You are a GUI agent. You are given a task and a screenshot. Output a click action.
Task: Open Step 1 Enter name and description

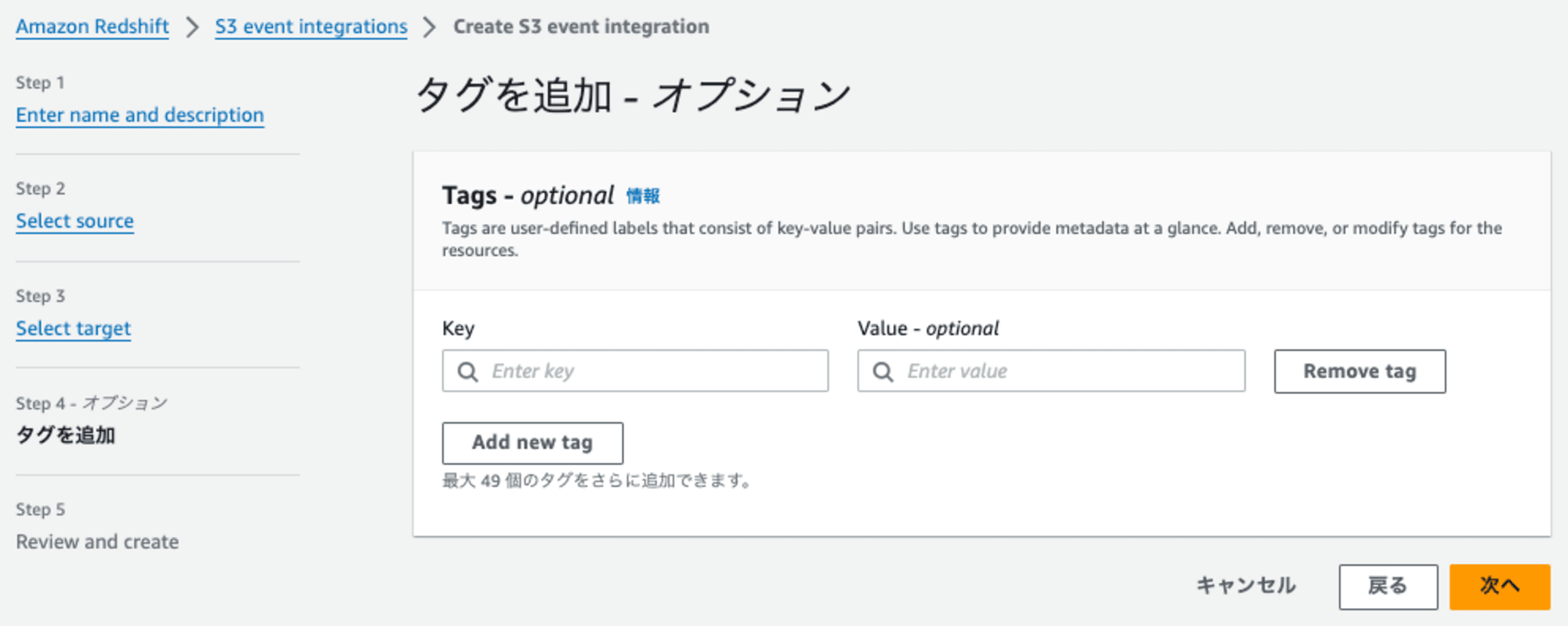click(x=140, y=115)
